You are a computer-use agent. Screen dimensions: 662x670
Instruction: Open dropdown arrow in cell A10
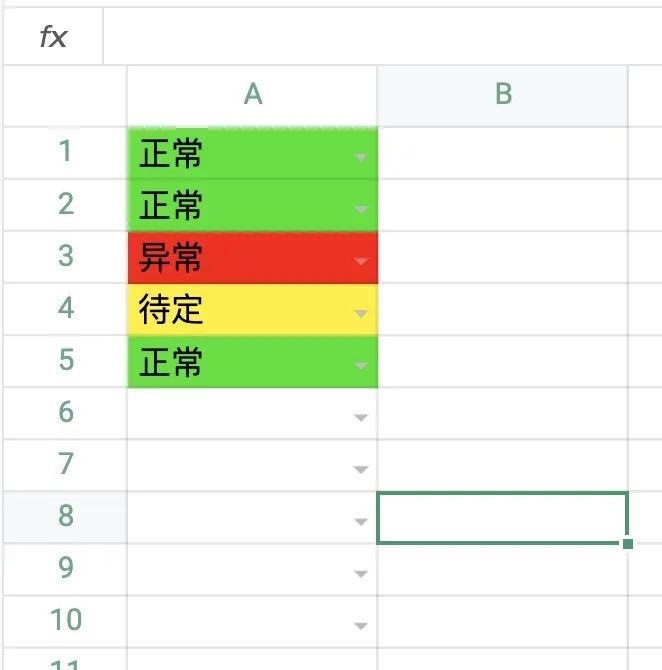pyautogui.click(x=361, y=626)
